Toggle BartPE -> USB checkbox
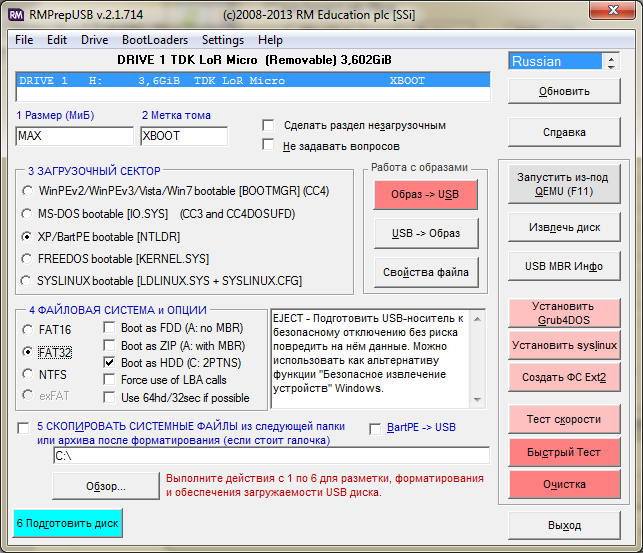This screenshot has width=643, height=553. [375, 429]
